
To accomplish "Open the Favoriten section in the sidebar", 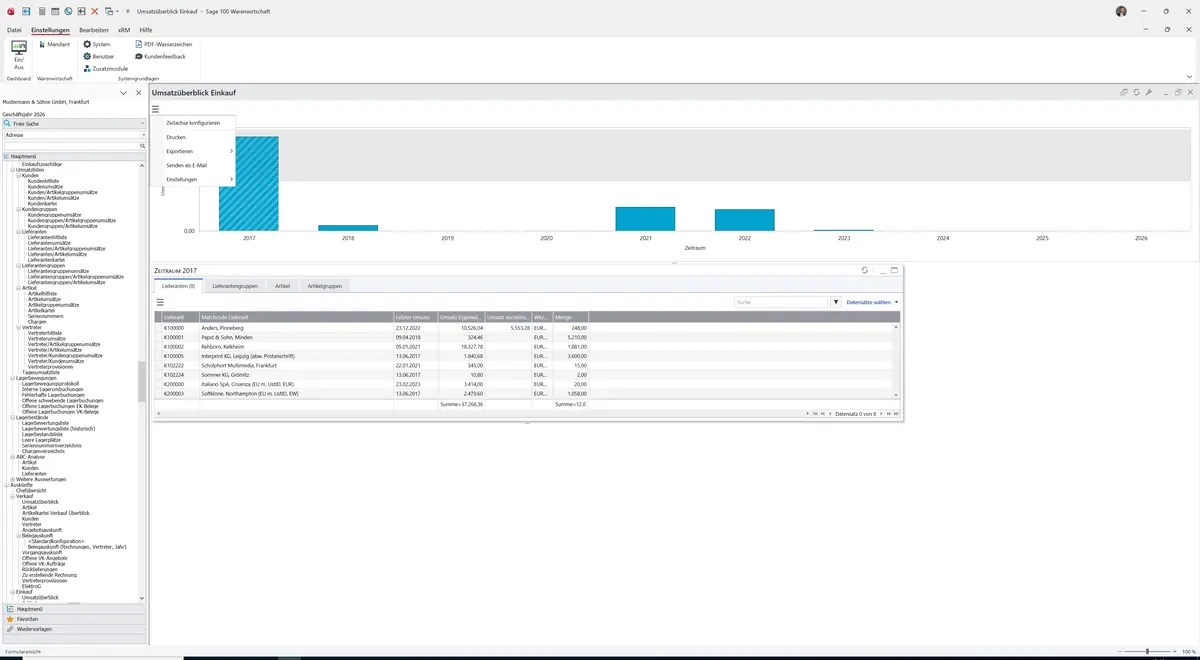I will coord(74,619).
